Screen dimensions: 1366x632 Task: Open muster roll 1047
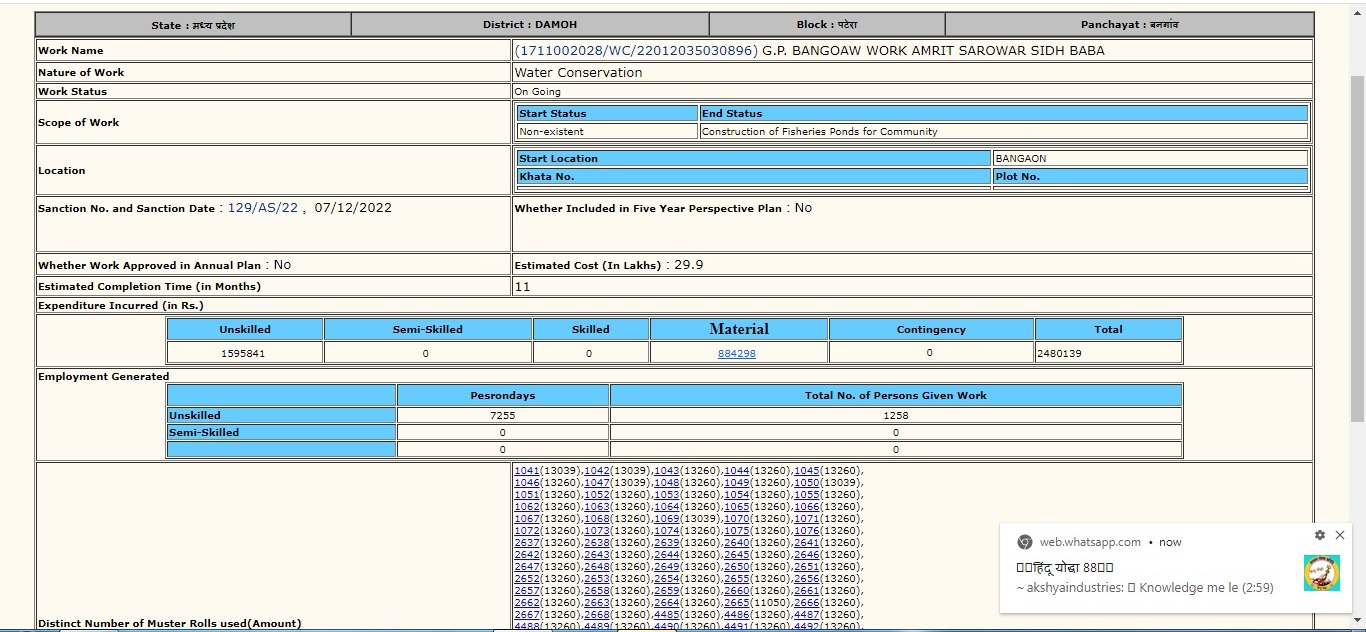(x=597, y=483)
